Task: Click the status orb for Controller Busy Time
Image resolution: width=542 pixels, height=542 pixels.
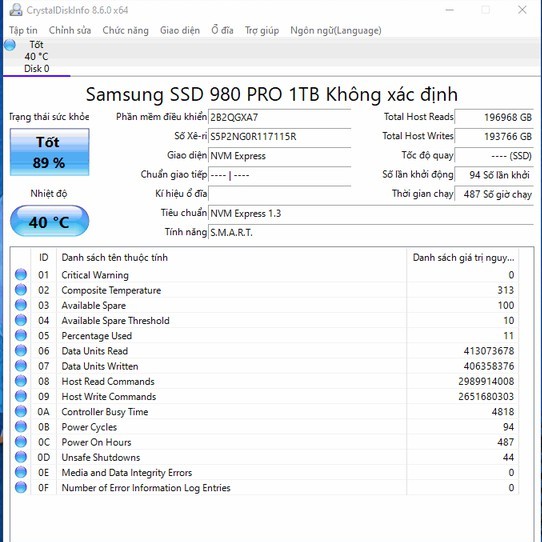Action: click(x=21, y=411)
